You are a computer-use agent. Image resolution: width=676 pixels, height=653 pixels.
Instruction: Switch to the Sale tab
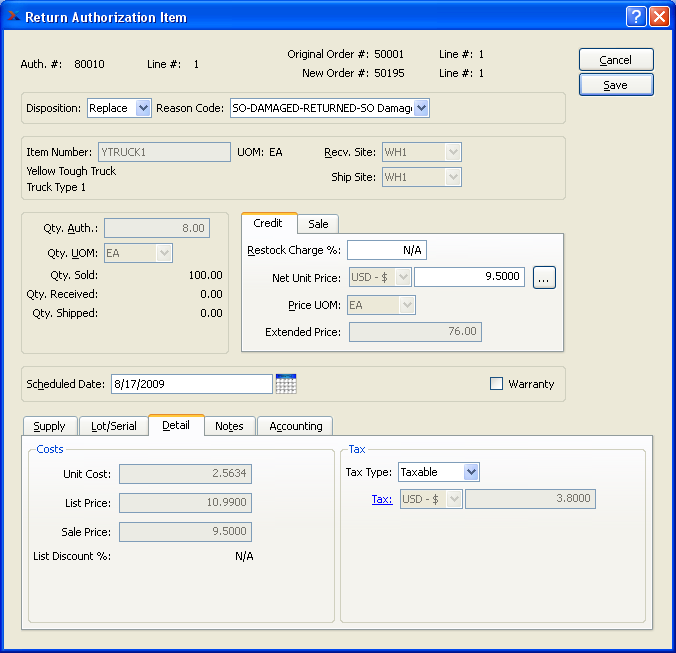click(318, 224)
